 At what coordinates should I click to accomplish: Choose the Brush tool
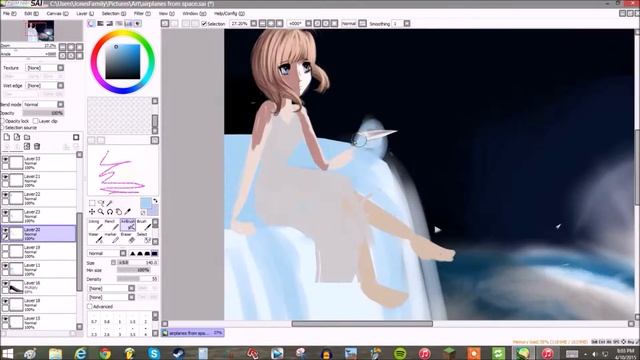click(x=144, y=225)
